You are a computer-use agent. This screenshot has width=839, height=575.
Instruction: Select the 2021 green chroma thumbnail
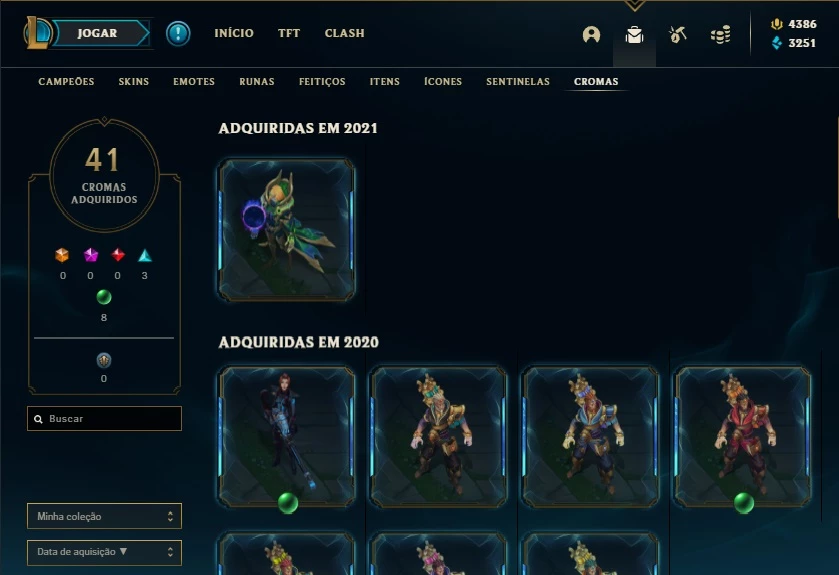pyautogui.click(x=286, y=230)
